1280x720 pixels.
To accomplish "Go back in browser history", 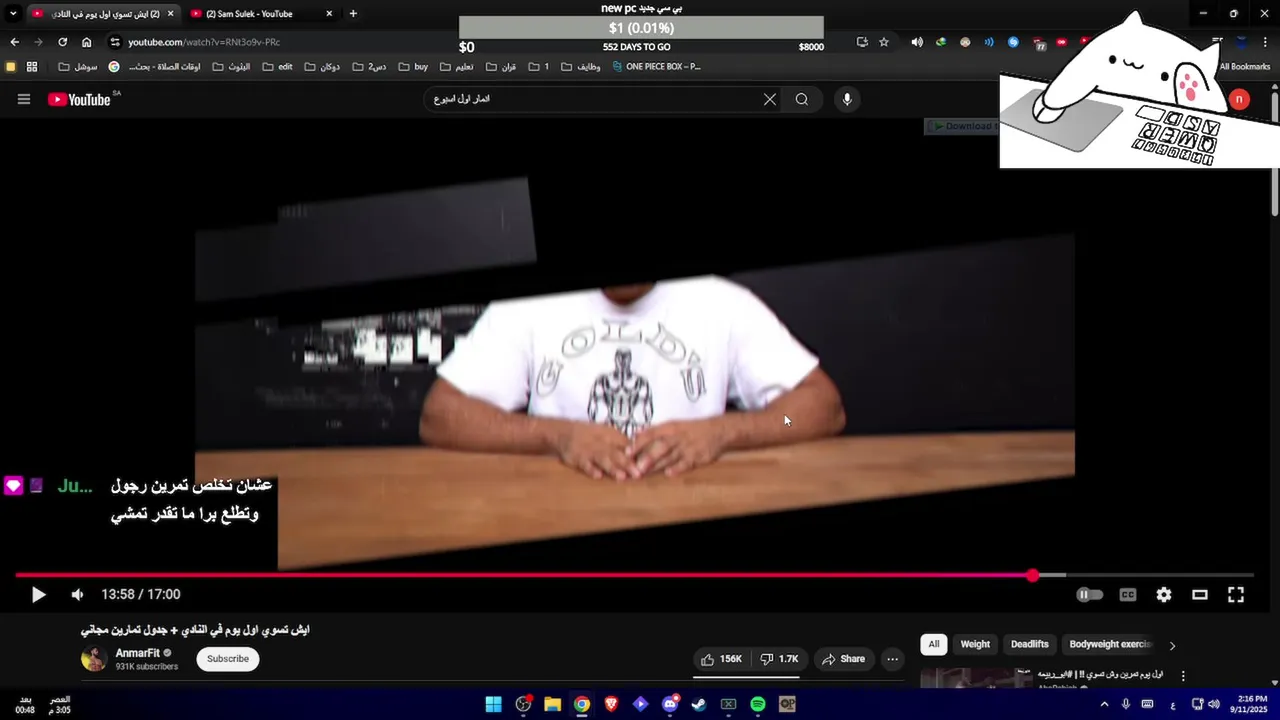I will click(x=14, y=42).
